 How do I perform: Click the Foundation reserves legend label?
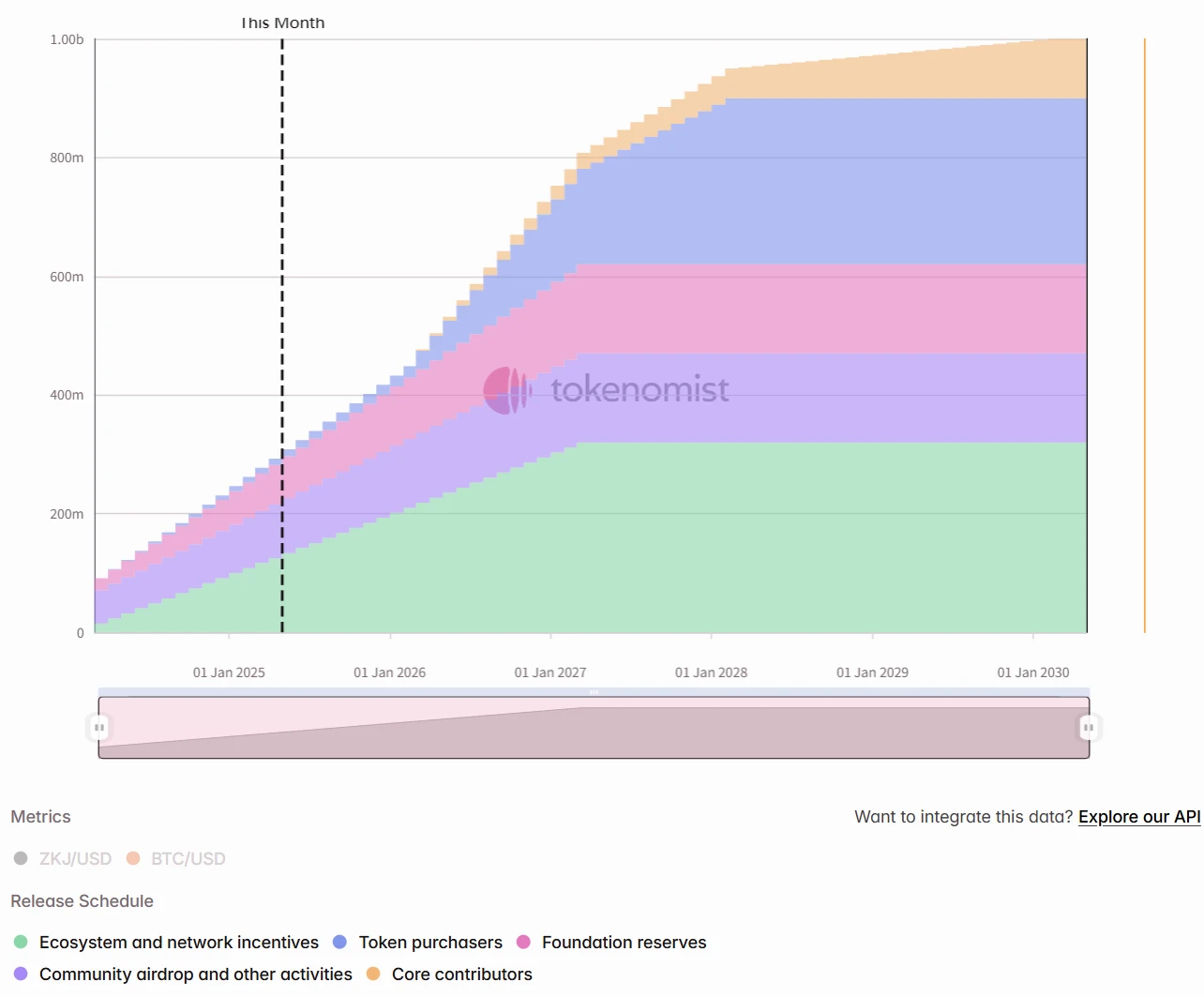click(x=625, y=942)
